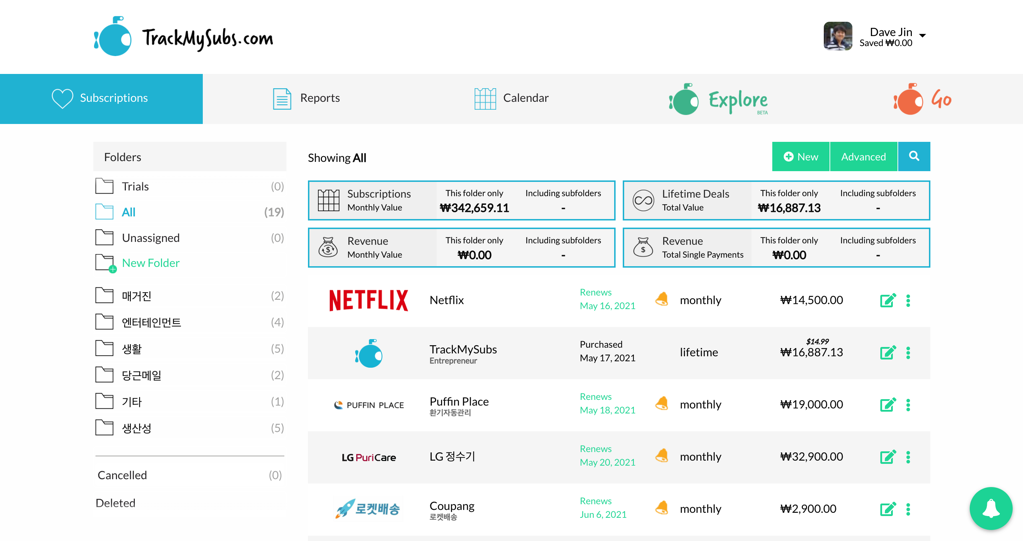Click the TrackMySubs row submarine logo
The width and height of the screenshot is (1023, 541).
369,353
